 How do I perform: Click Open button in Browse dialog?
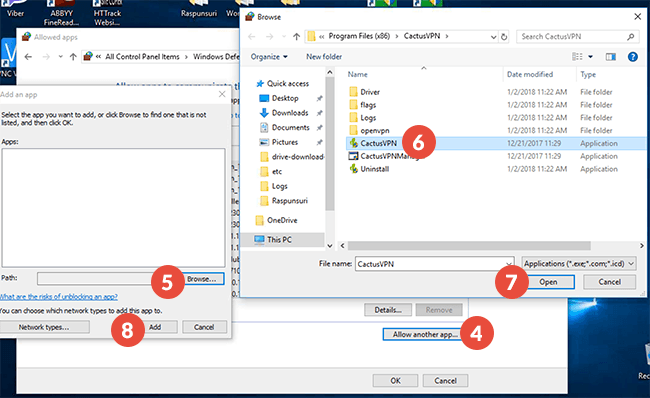548,282
